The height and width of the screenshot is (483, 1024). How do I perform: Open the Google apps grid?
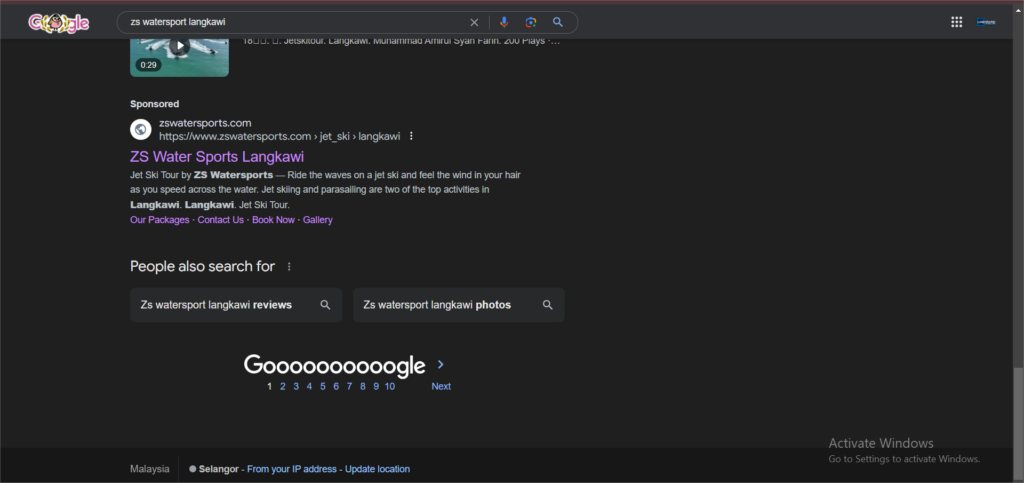956,22
